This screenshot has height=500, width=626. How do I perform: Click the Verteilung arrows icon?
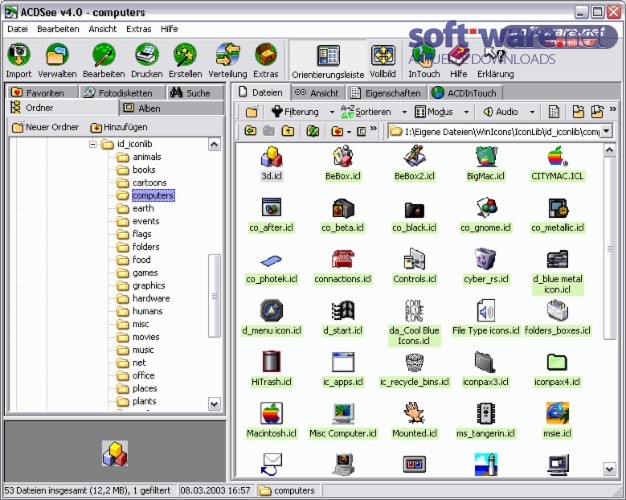[228, 61]
